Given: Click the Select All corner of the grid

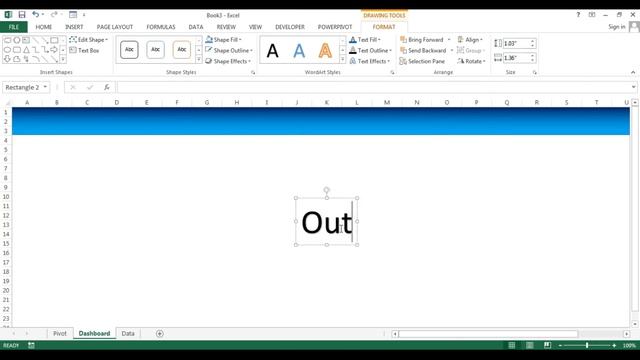Looking at the screenshot, I should (x=6, y=102).
